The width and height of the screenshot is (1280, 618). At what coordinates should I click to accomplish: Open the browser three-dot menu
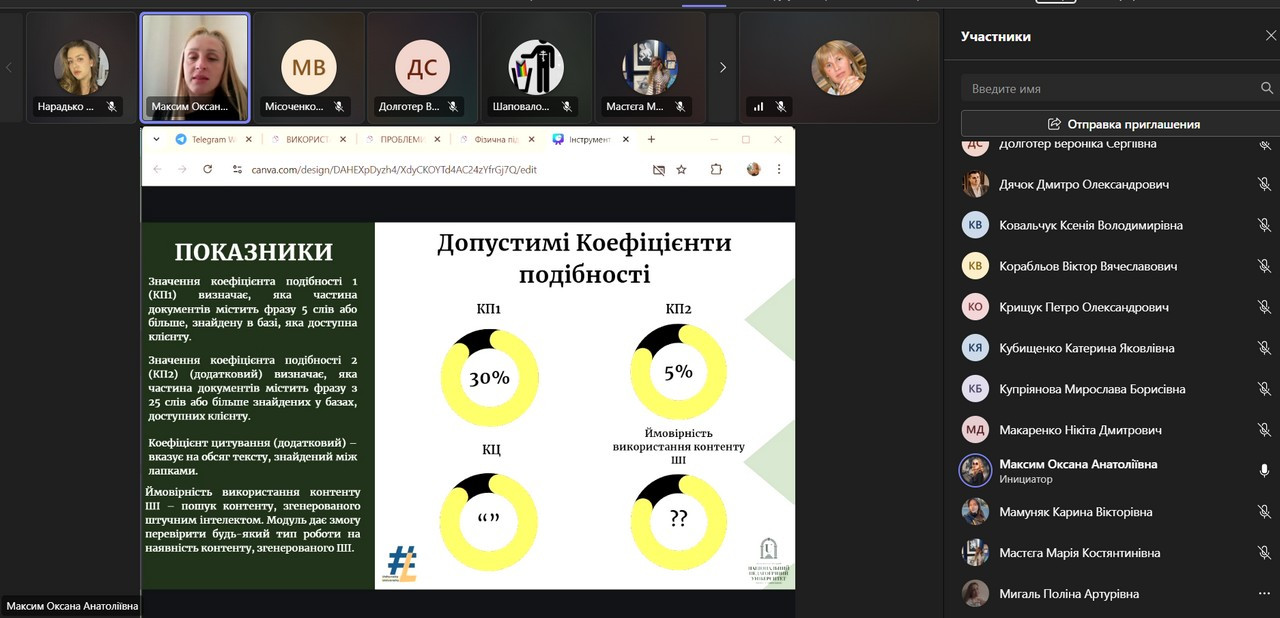(779, 170)
